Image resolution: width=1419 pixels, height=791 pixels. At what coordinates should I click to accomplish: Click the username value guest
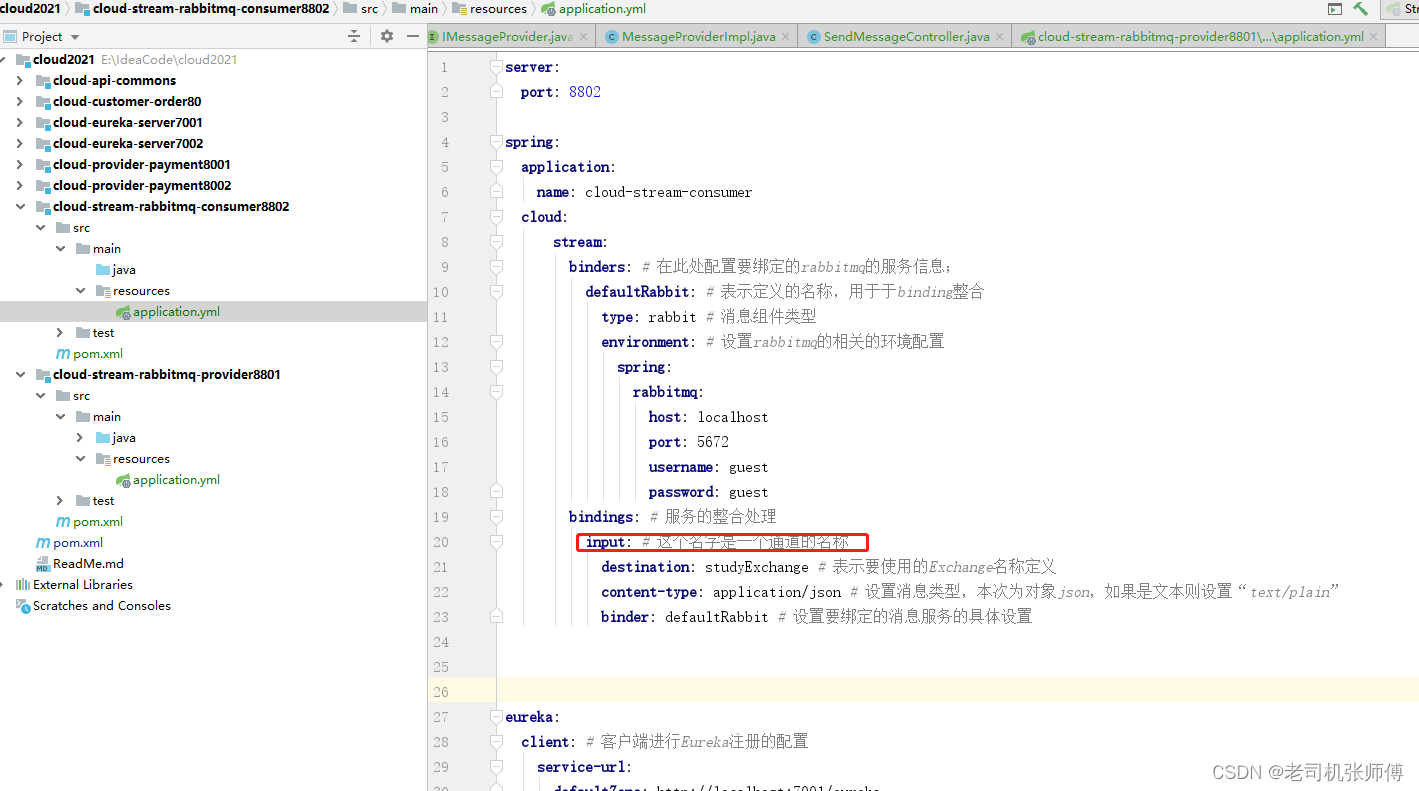(x=748, y=467)
